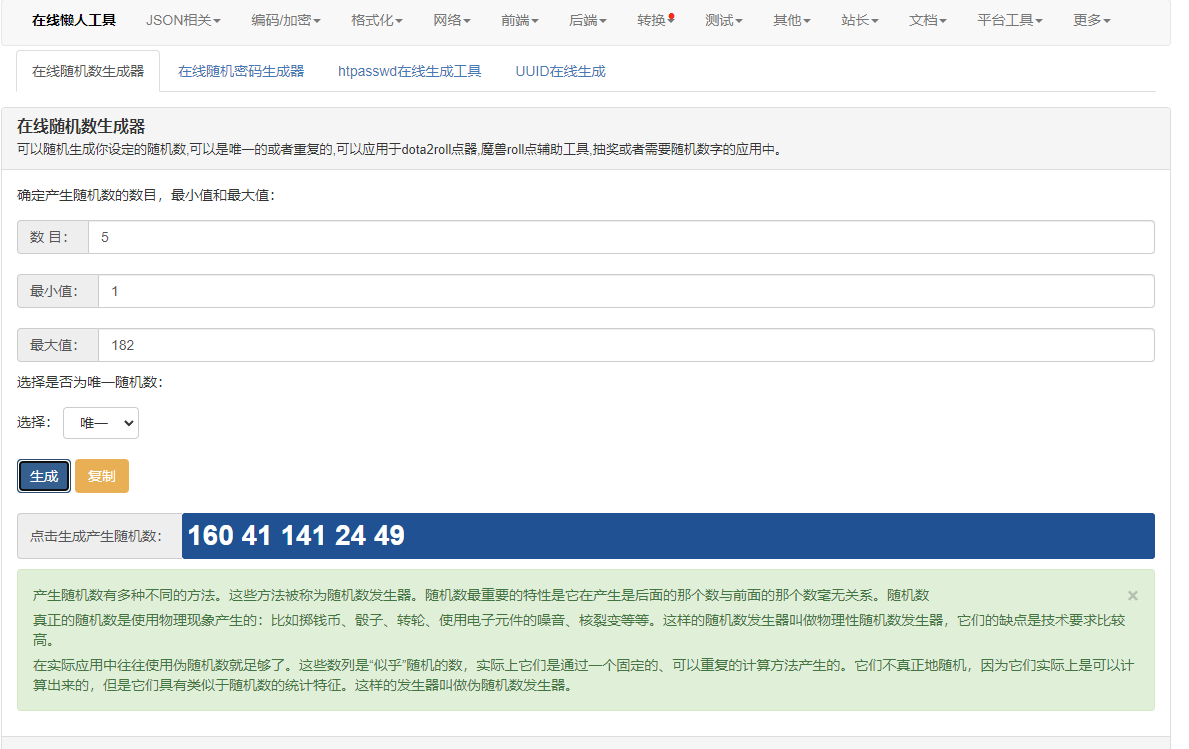Open the JSON相关 dropdown menu

tap(183, 20)
